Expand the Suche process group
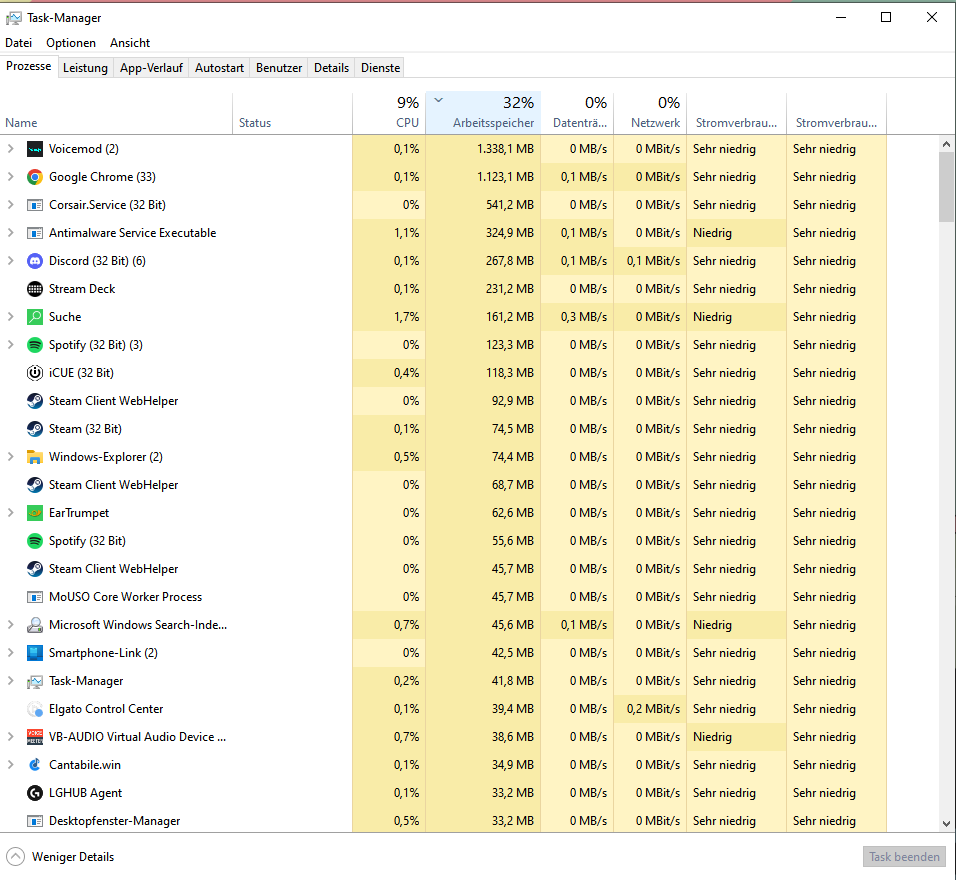The height and width of the screenshot is (880, 956). tap(10, 317)
